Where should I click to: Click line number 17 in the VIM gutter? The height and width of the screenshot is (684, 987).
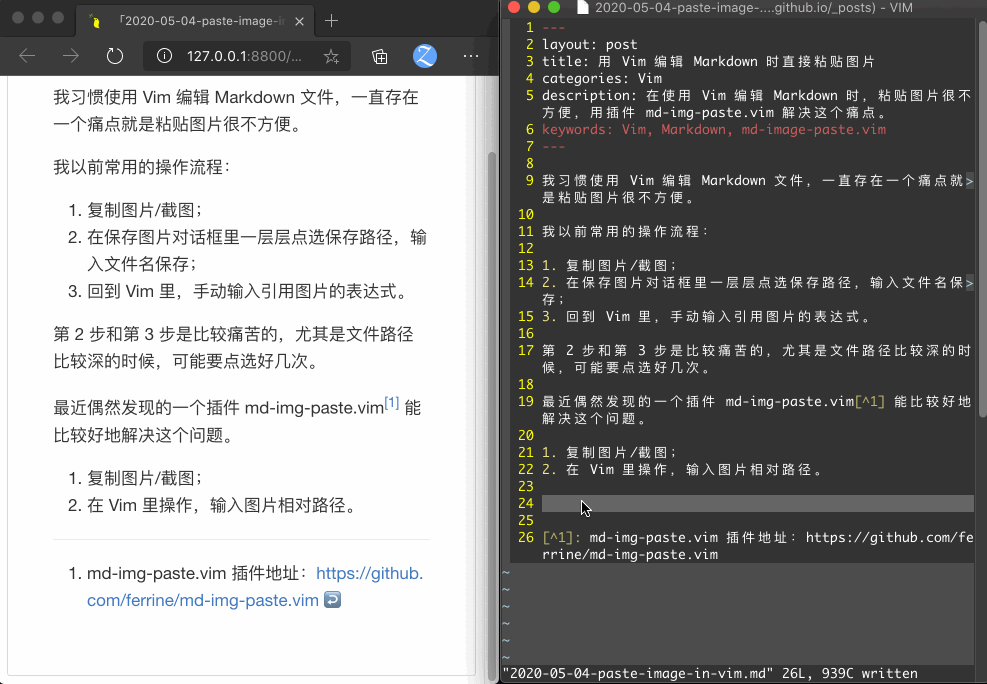(x=526, y=350)
